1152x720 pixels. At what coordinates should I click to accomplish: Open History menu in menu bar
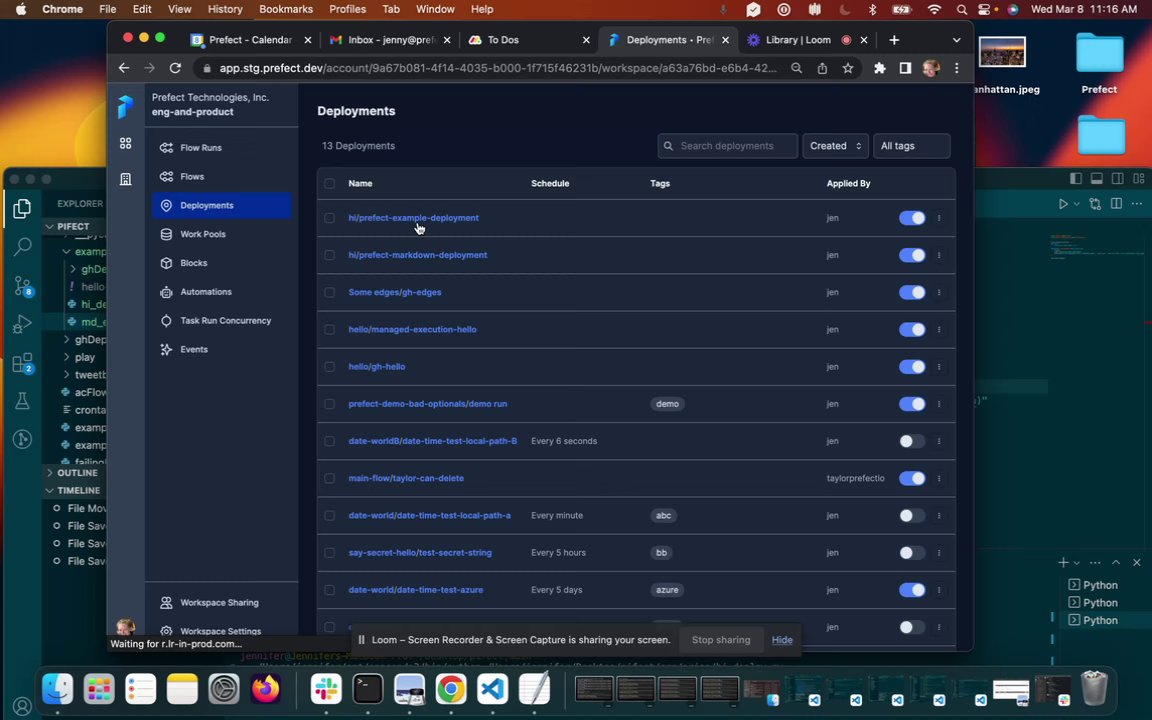pos(225,9)
